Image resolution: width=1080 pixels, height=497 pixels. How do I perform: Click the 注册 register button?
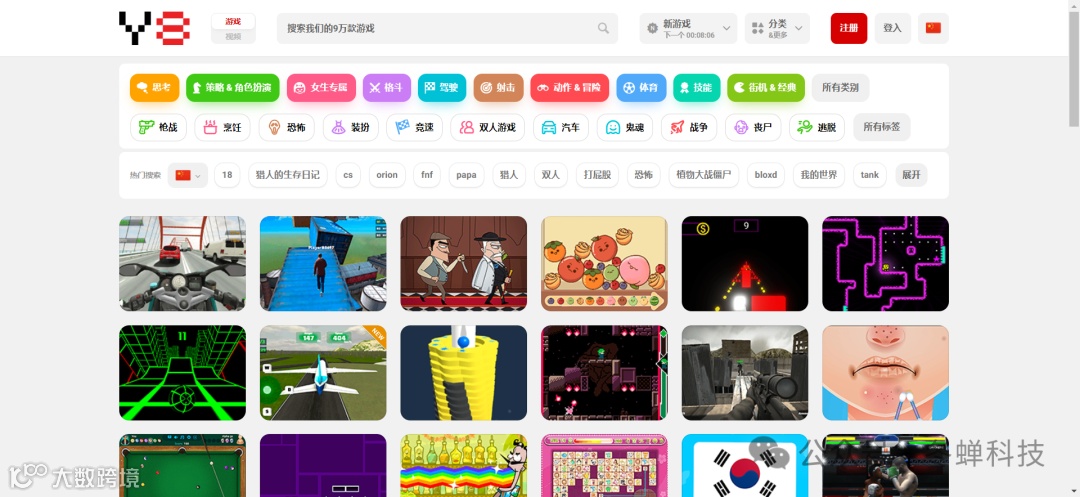849,28
